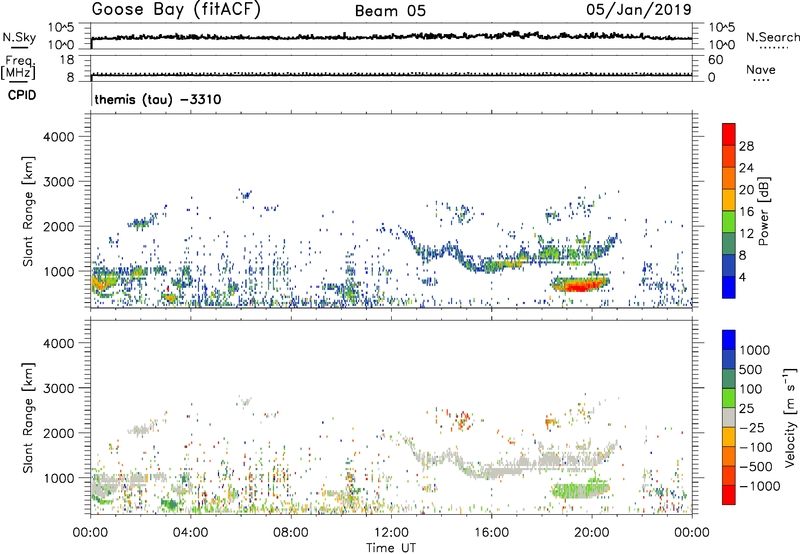Click the '12:00' time axis label

point(391,533)
